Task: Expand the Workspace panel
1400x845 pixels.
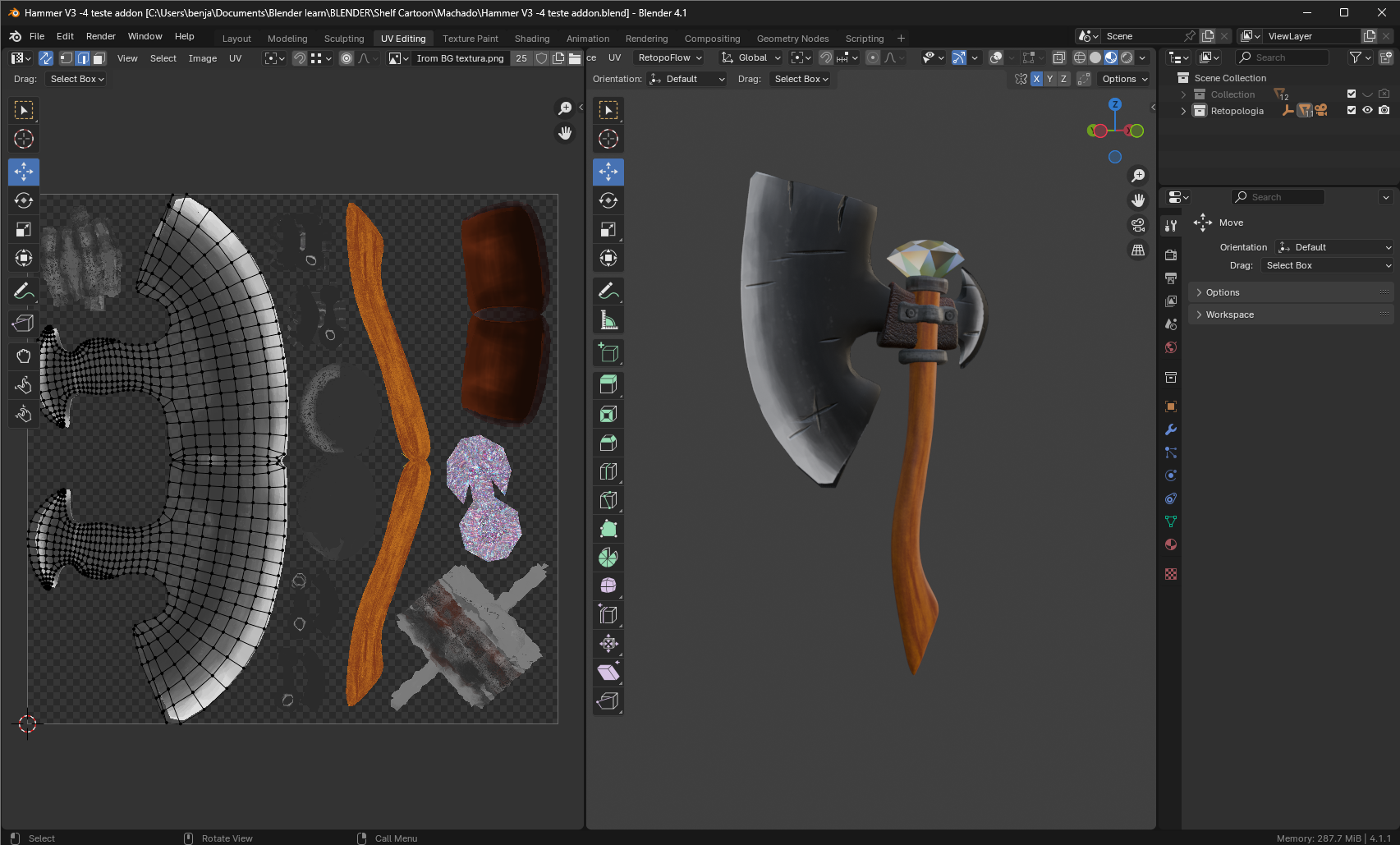Action: (1229, 315)
